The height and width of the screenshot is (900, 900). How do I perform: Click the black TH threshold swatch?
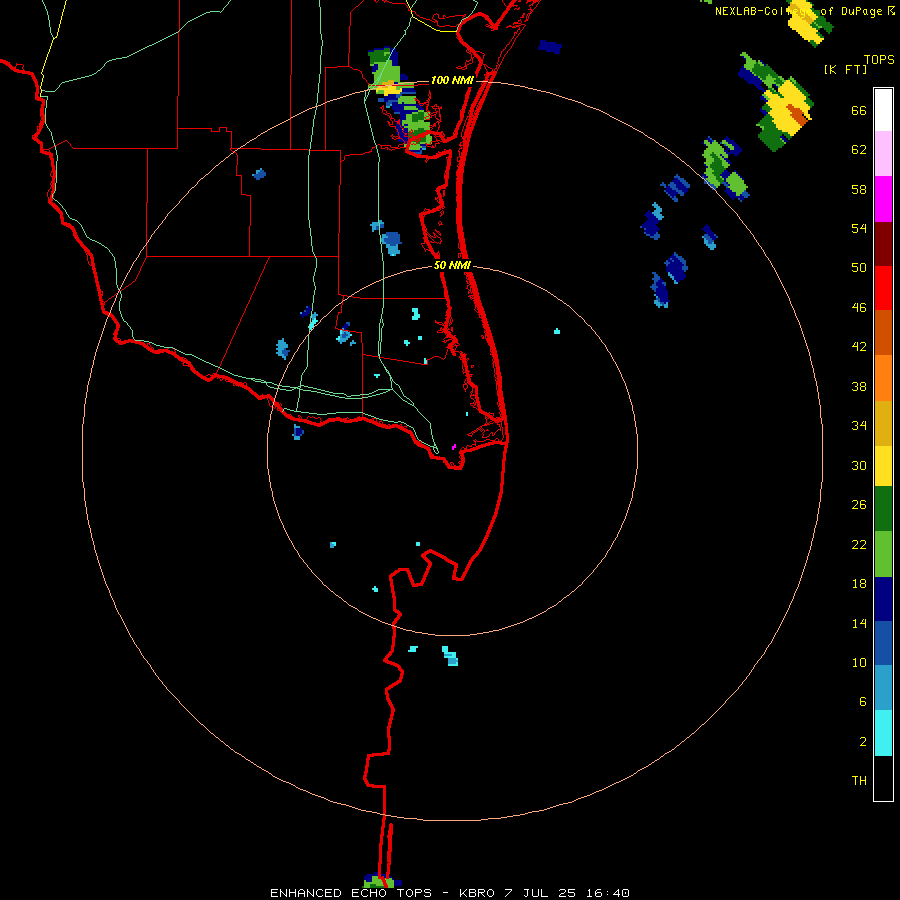(x=883, y=778)
